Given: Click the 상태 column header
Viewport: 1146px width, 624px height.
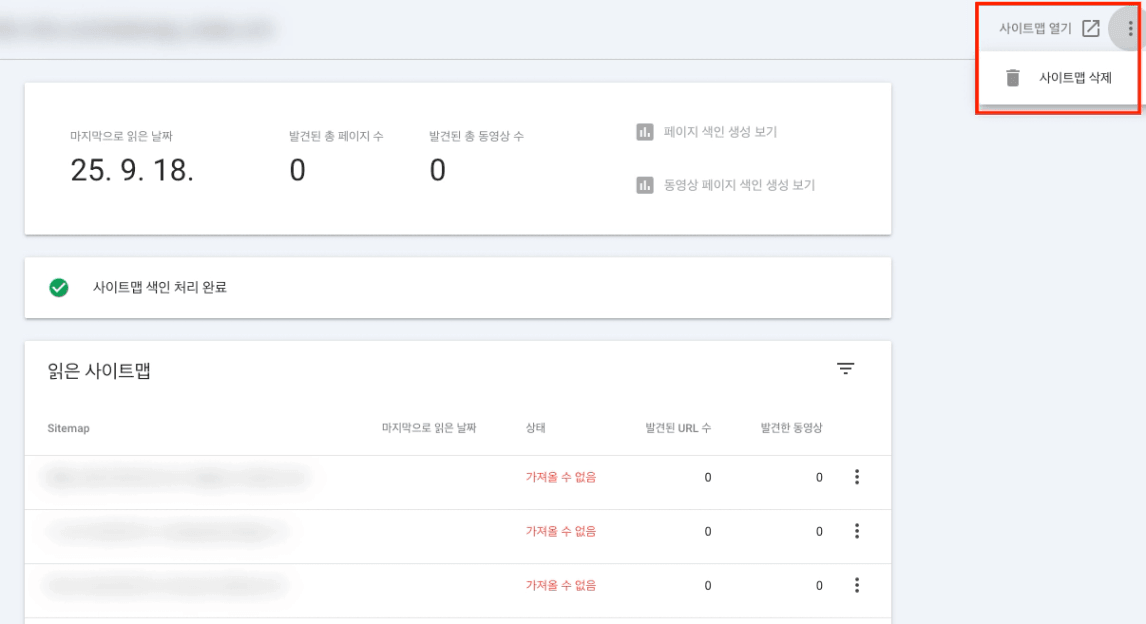Looking at the screenshot, I should 536,428.
